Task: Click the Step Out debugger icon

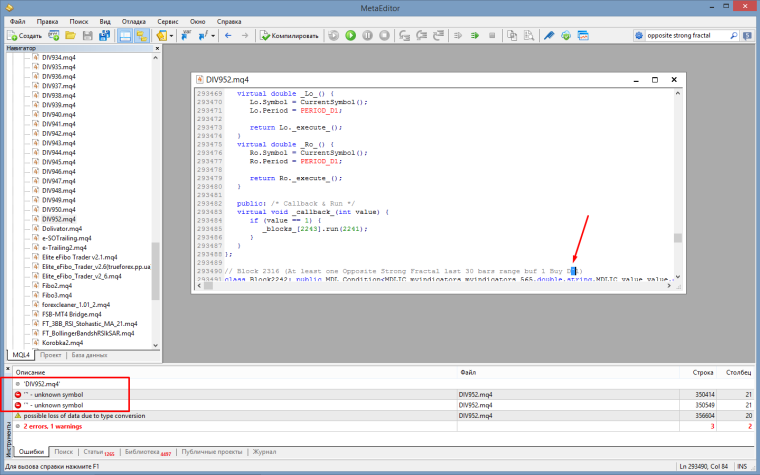Action: click(x=439, y=35)
